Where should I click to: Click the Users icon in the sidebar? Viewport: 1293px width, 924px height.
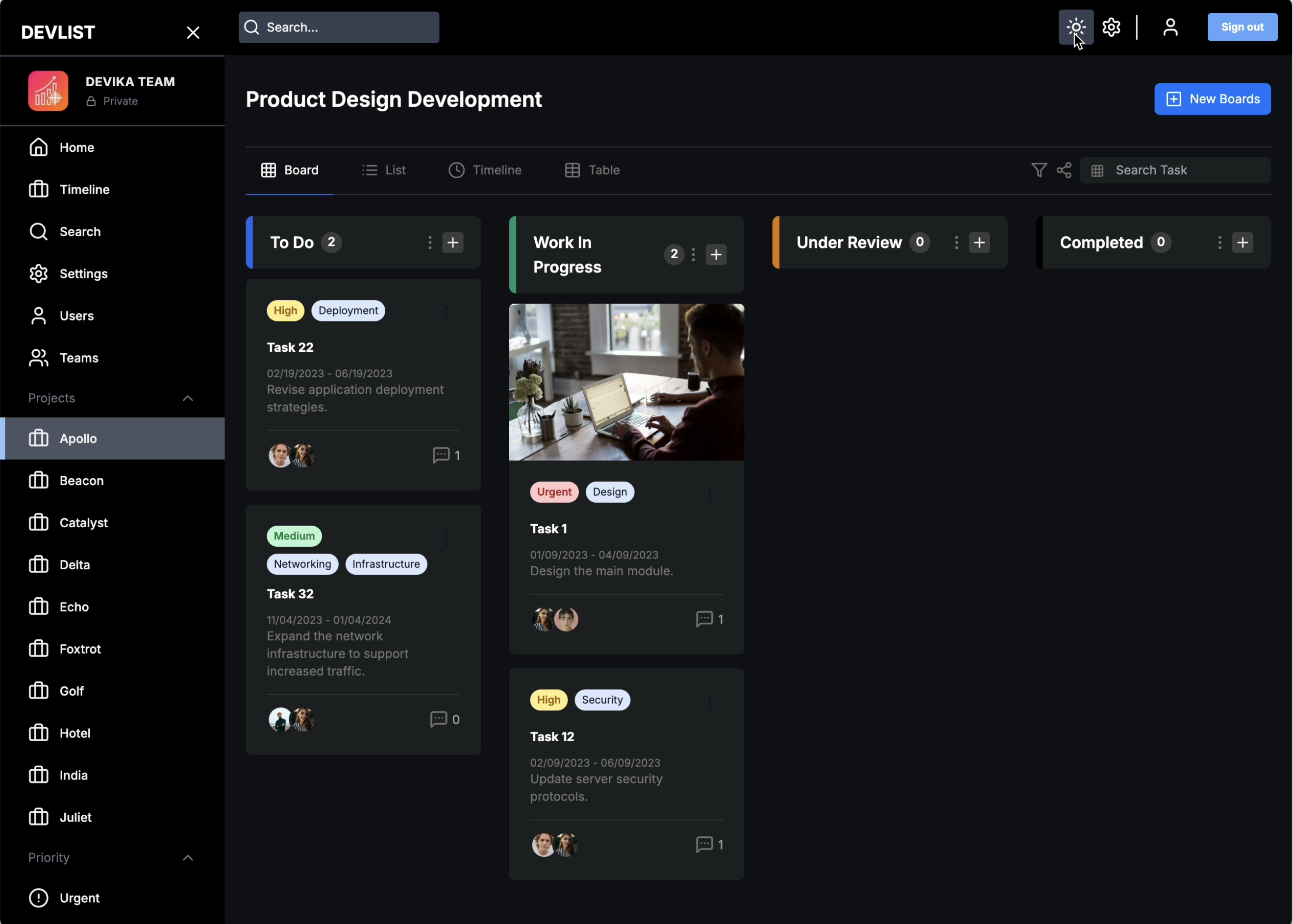pyautogui.click(x=38, y=315)
